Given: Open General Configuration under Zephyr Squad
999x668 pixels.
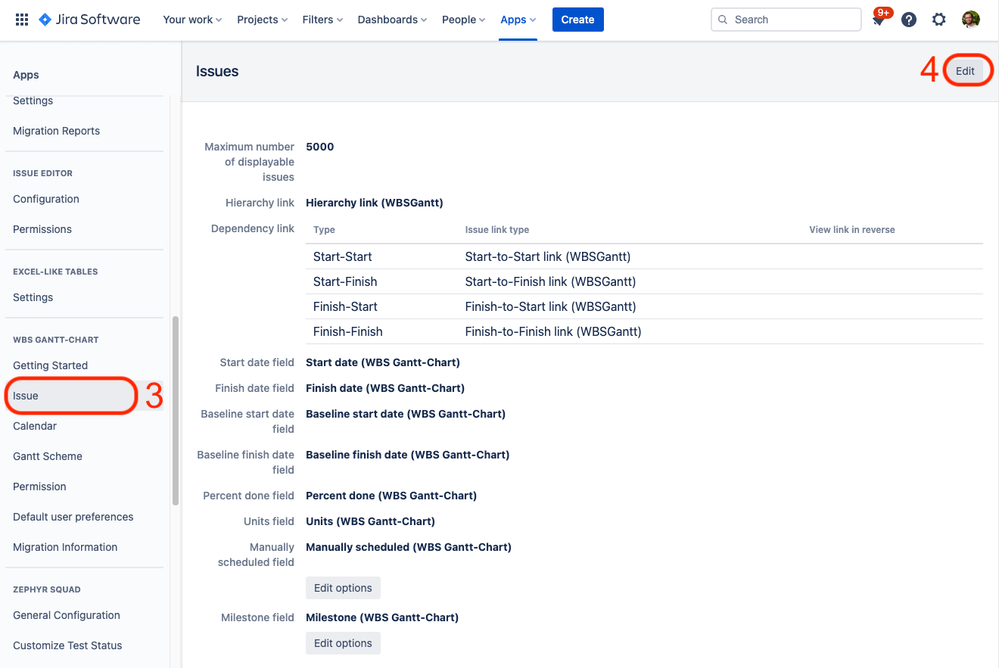Looking at the screenshot, I should 66,615.
